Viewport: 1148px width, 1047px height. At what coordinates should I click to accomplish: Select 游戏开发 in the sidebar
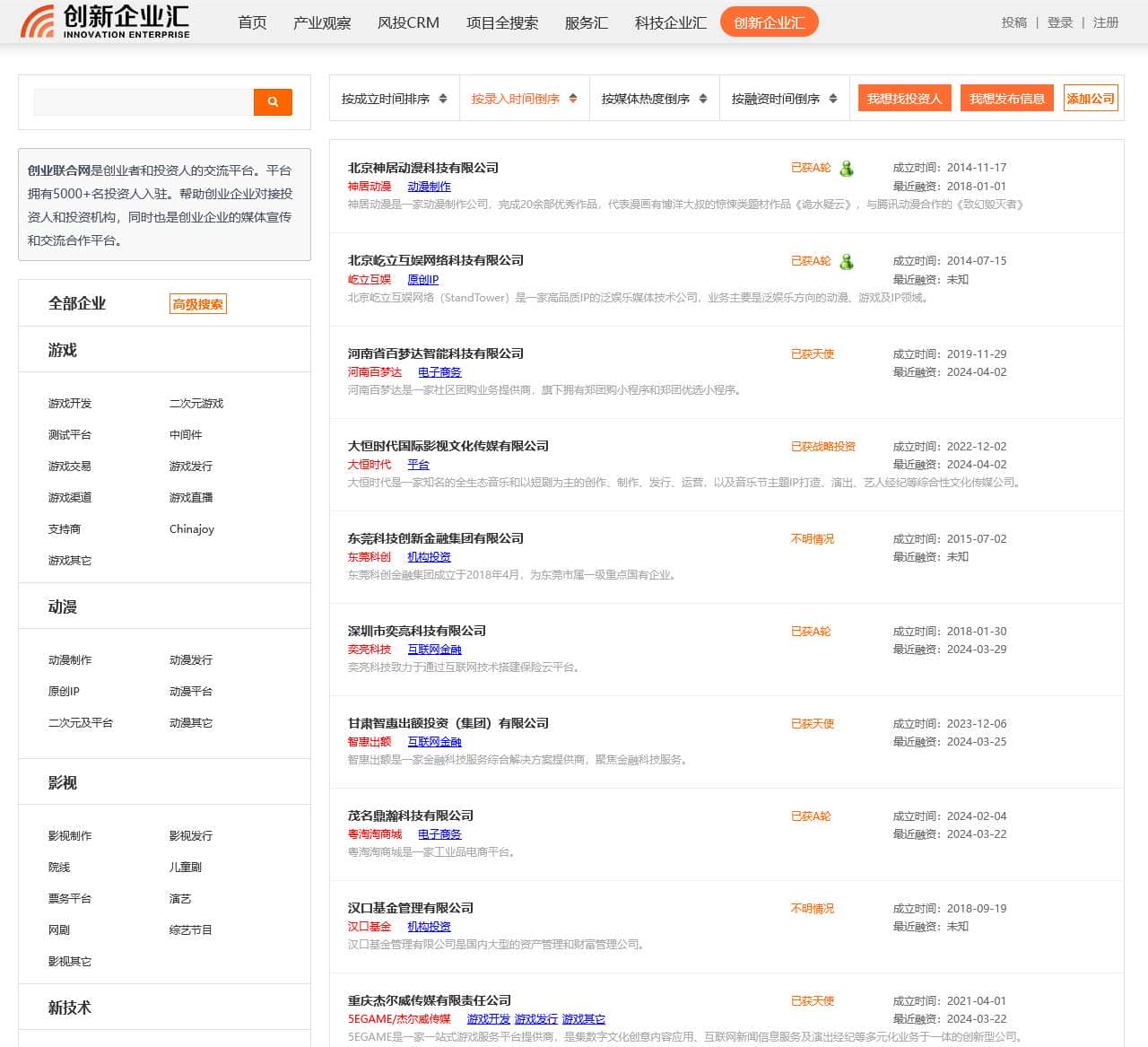coord(69,403)
